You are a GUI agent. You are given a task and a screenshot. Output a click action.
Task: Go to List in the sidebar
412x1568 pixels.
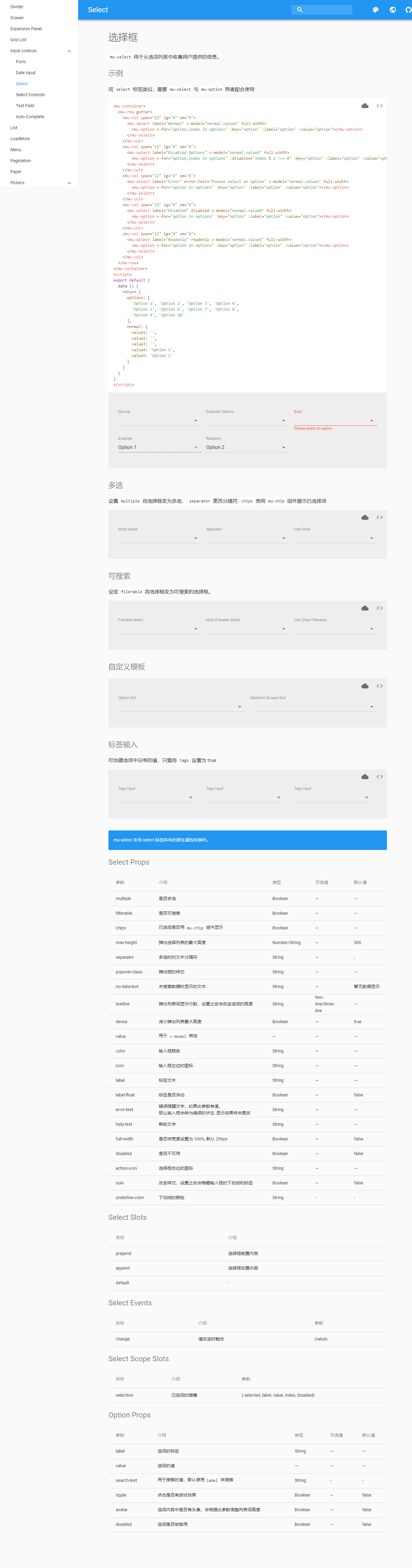(x=14, y=127)
